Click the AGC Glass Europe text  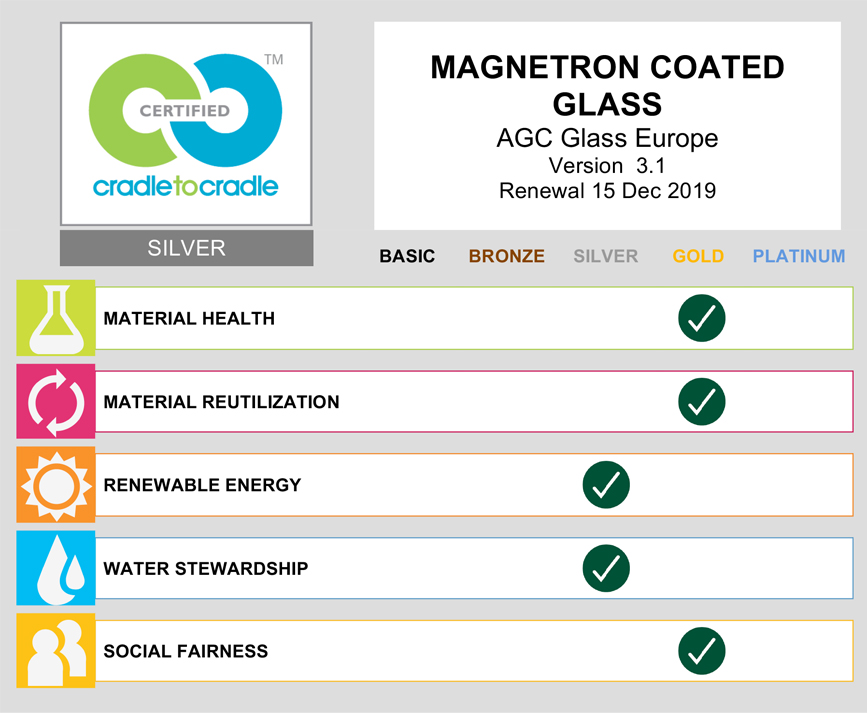607,138
